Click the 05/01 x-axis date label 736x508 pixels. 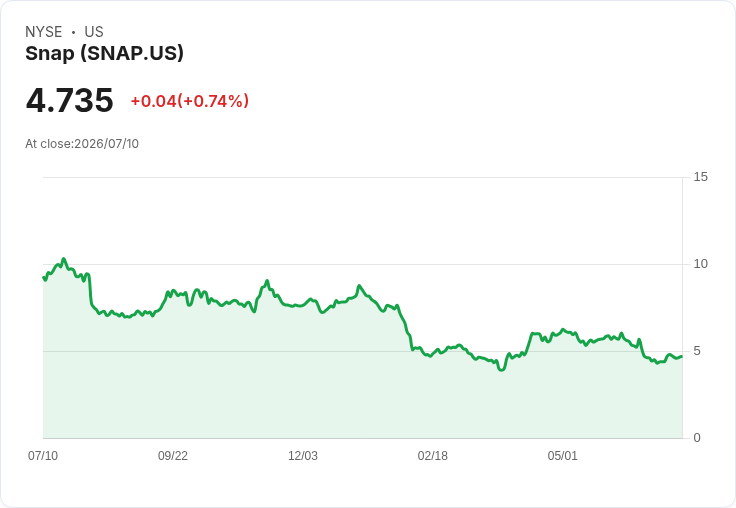pos(562,455)
